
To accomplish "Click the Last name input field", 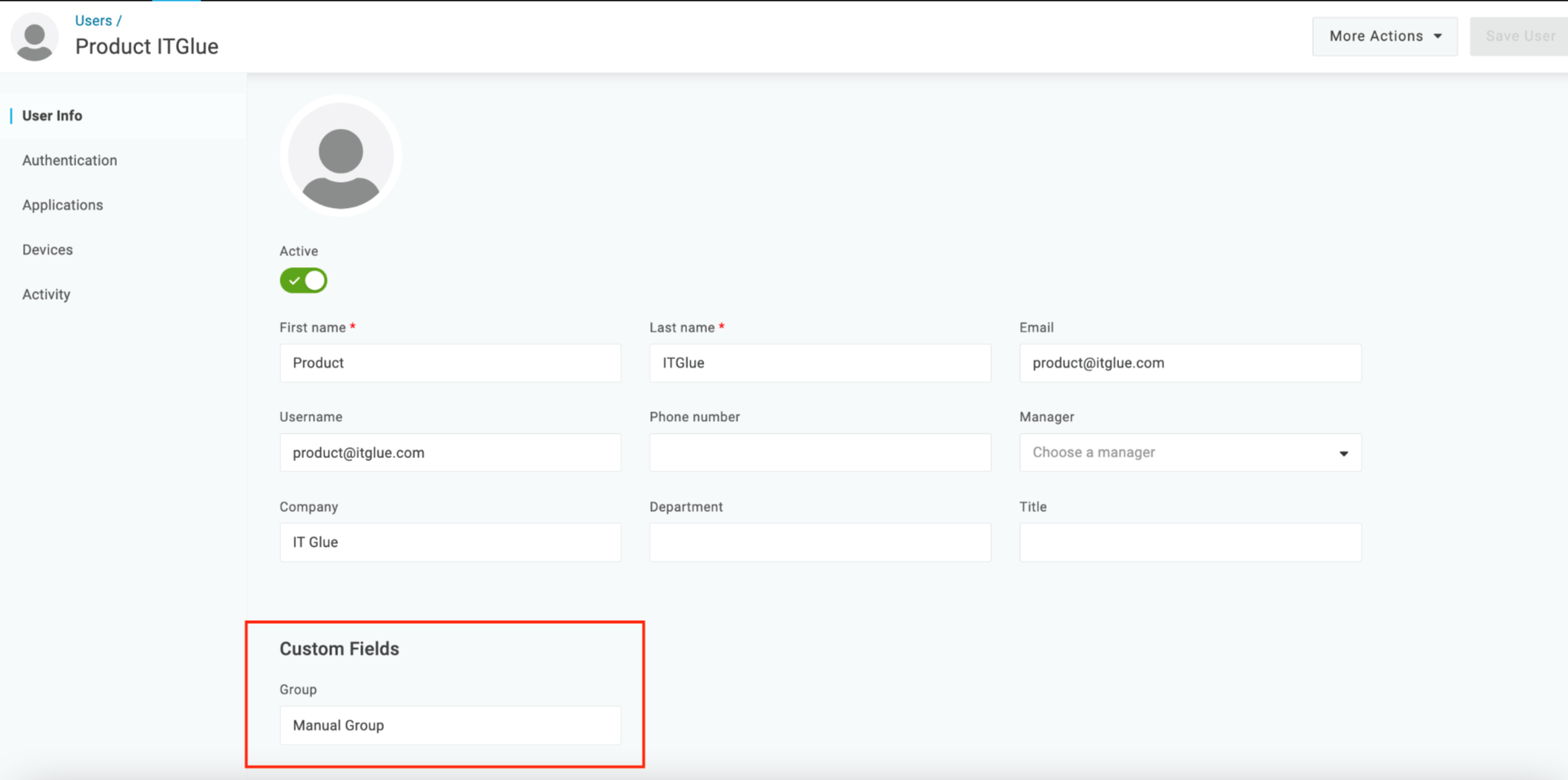I will (x=820, y=363).
